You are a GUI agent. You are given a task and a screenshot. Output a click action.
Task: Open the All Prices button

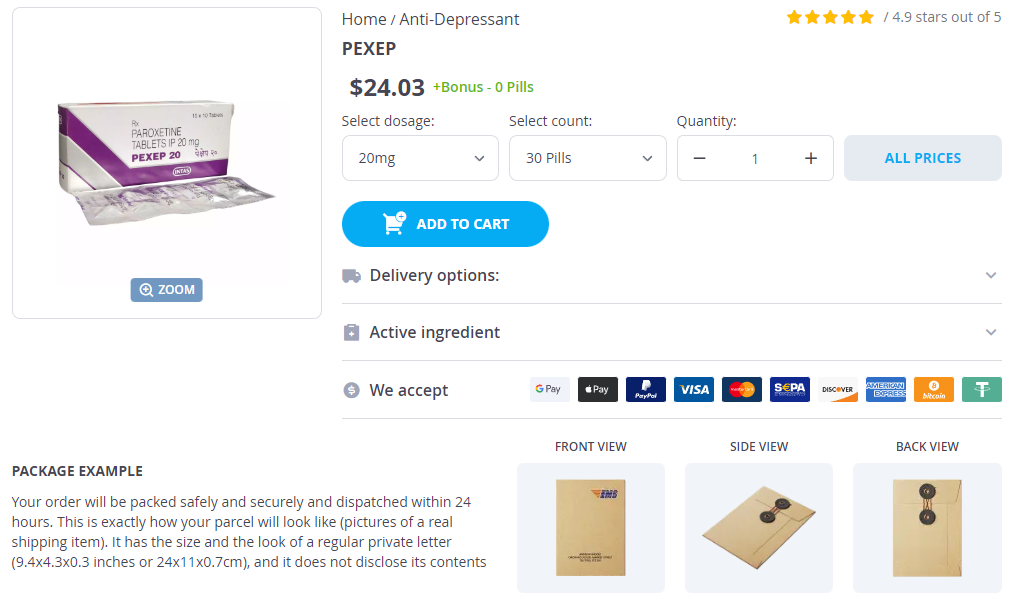pyautogui.click(x=922, y=158)
